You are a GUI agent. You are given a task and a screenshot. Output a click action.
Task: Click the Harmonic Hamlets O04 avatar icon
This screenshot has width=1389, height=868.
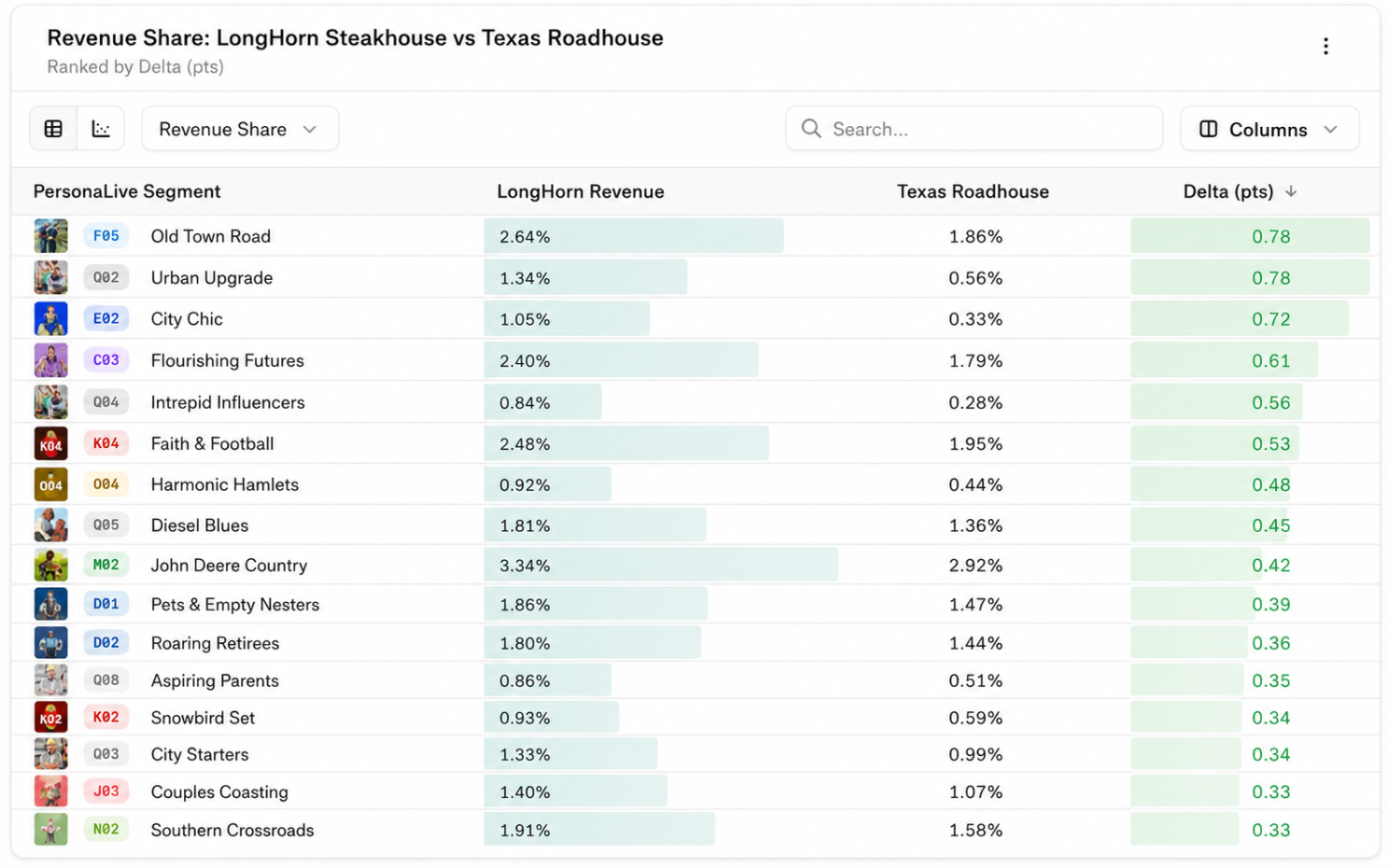pos(50,484)
